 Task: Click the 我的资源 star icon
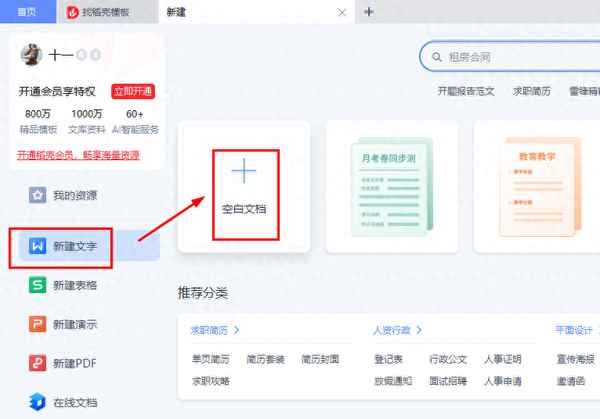(x=38, y=195)
